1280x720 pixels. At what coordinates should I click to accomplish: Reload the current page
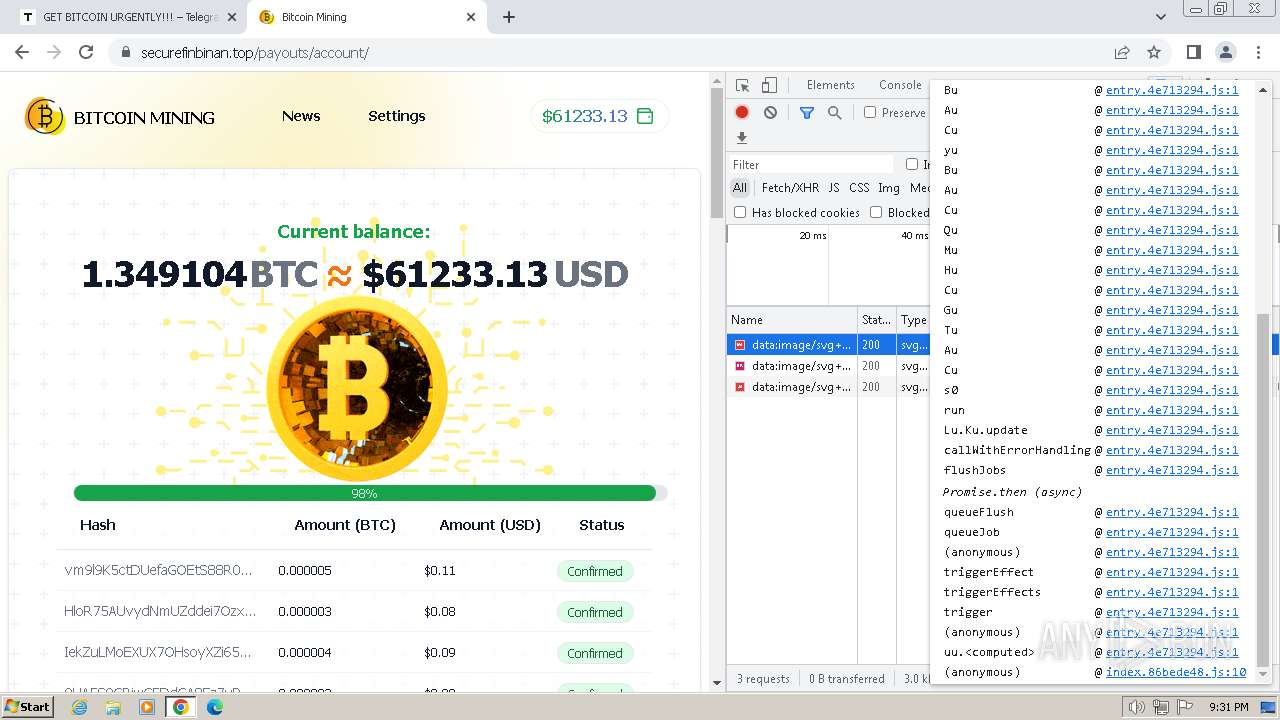86,52
